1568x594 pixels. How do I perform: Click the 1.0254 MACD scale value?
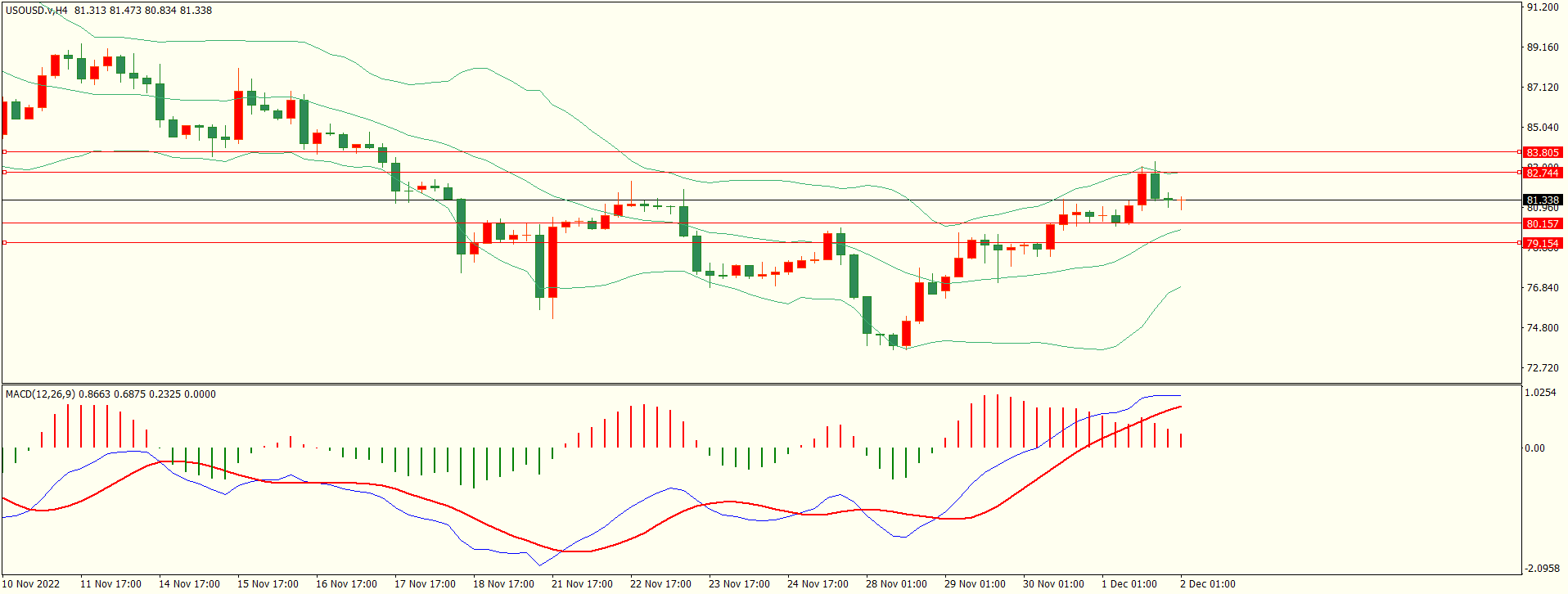pos(1540,394)
